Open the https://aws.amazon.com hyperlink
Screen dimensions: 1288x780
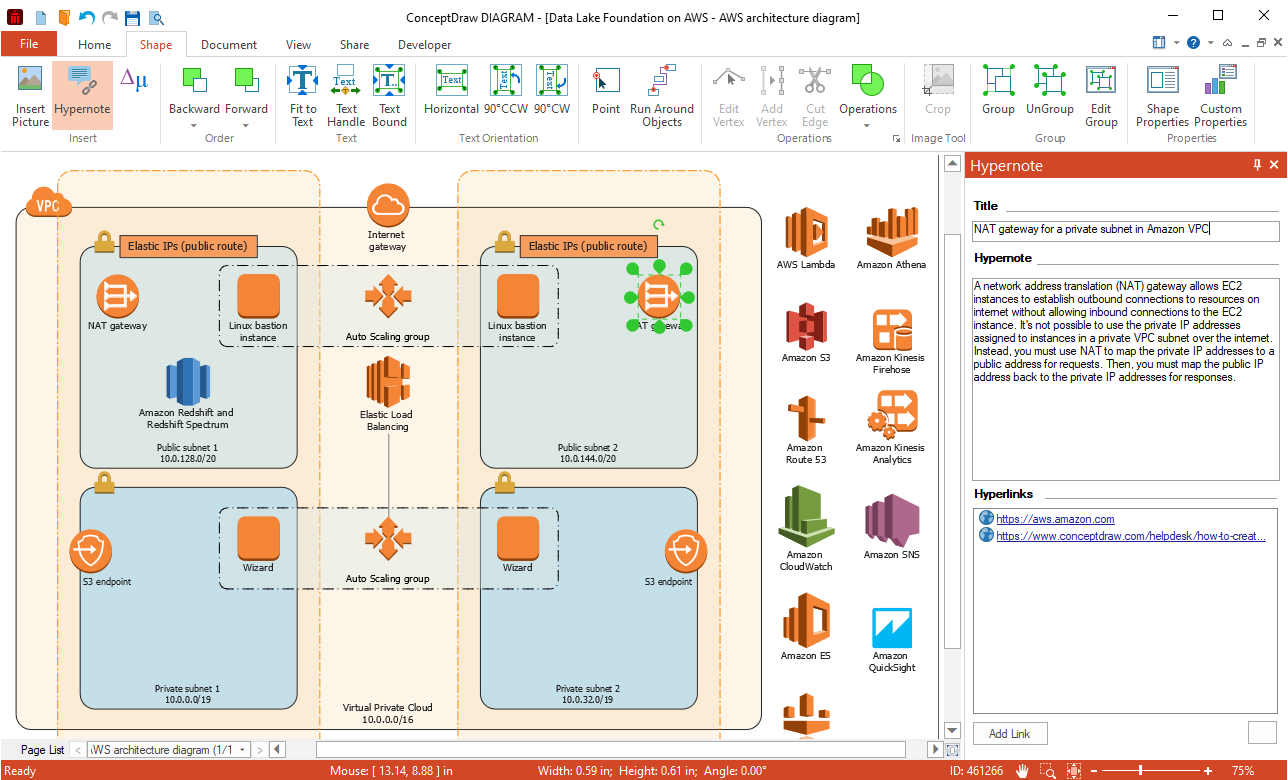pyautogui.click(x=1055, y=519)
